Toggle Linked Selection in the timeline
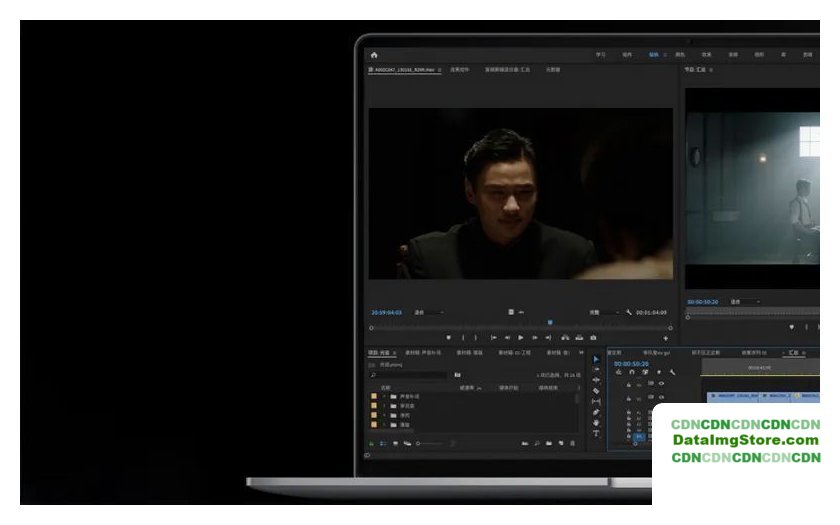840x525 pixels. 645,372
